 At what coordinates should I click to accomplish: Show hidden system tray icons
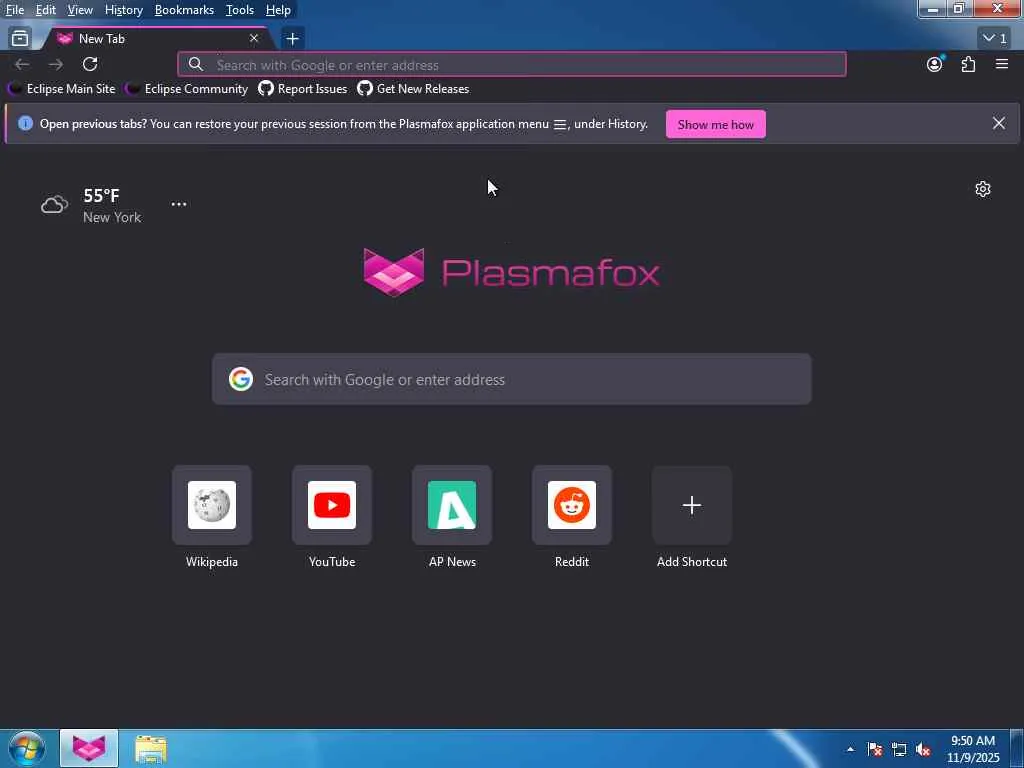click(850, 749)
